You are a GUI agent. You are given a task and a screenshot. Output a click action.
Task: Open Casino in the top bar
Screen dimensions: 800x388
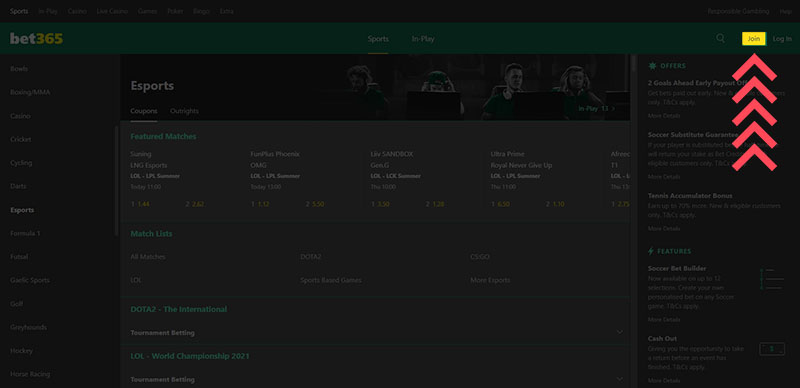77,11
